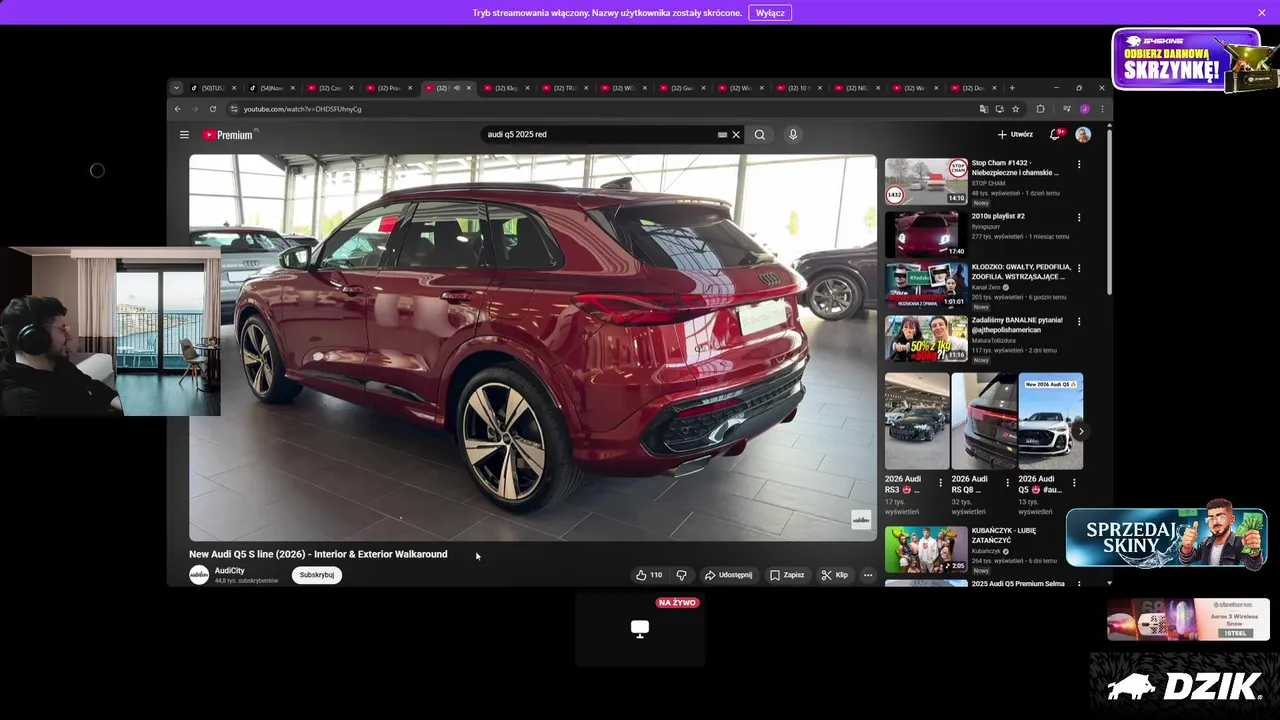Open options for 2026 Audi RS3 short
Screen dimensions: 1280x720
(x=941, y=482)
